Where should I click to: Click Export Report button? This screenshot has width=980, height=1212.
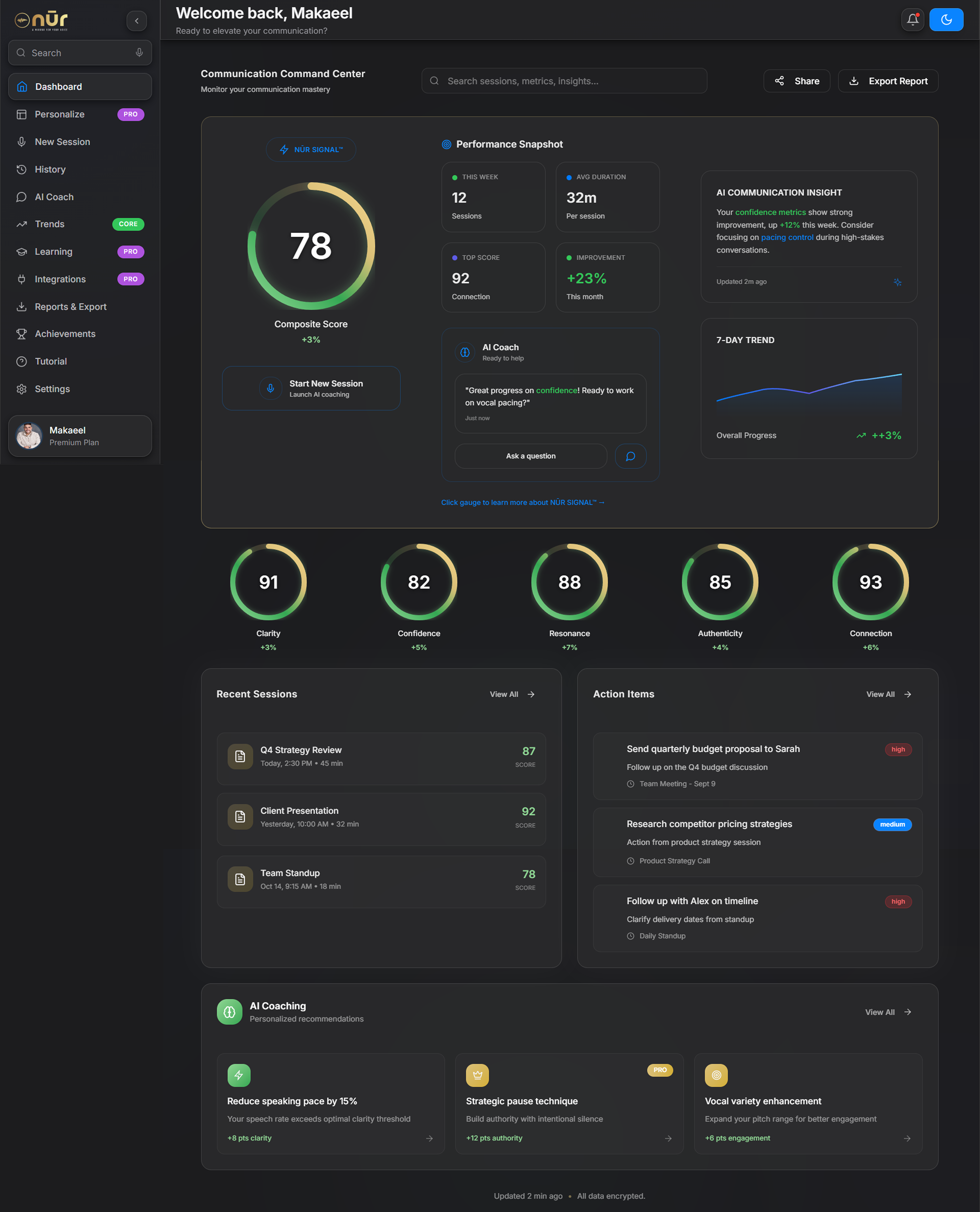[887, 81]
